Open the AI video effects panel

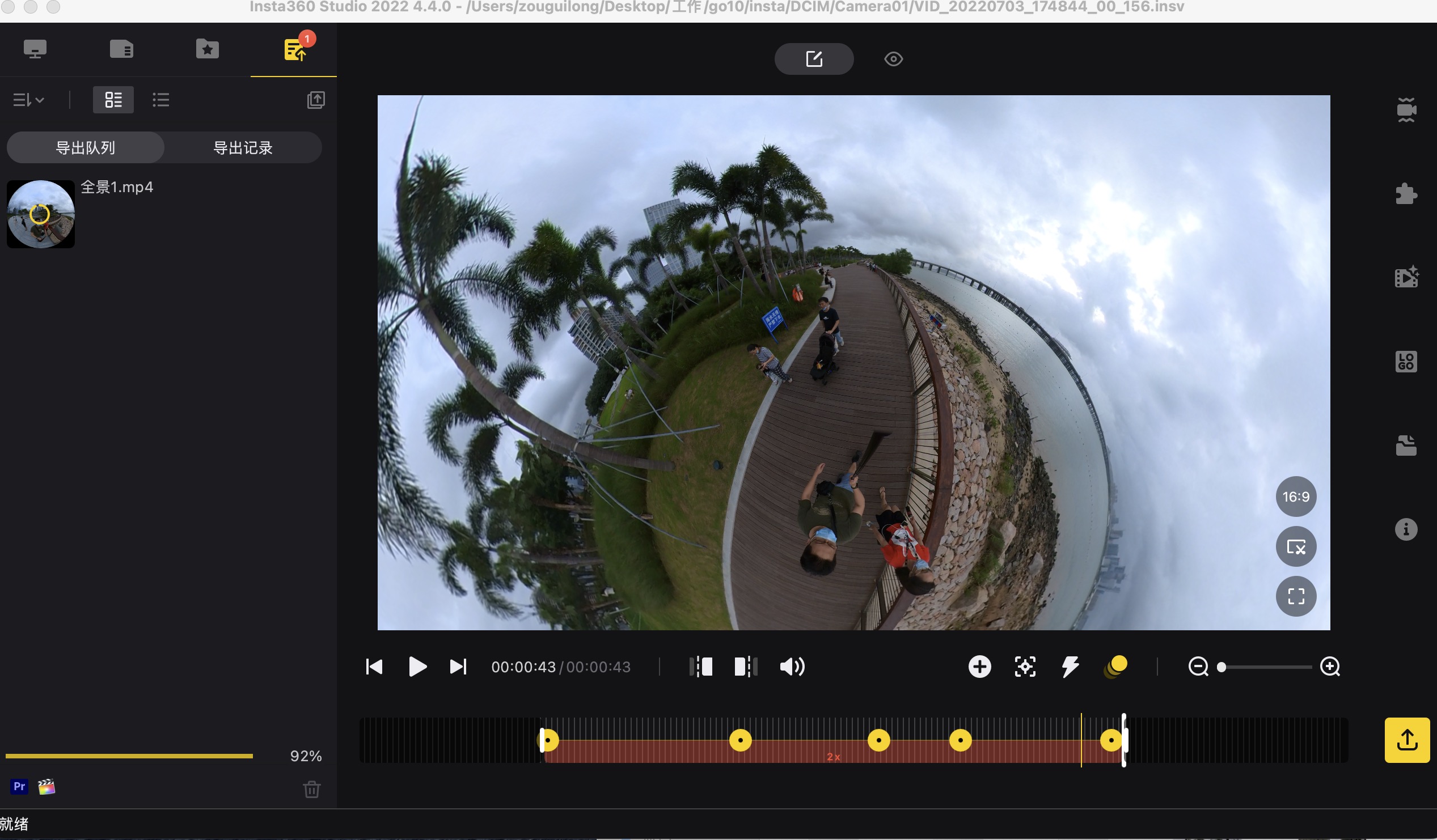[1406, 278]
